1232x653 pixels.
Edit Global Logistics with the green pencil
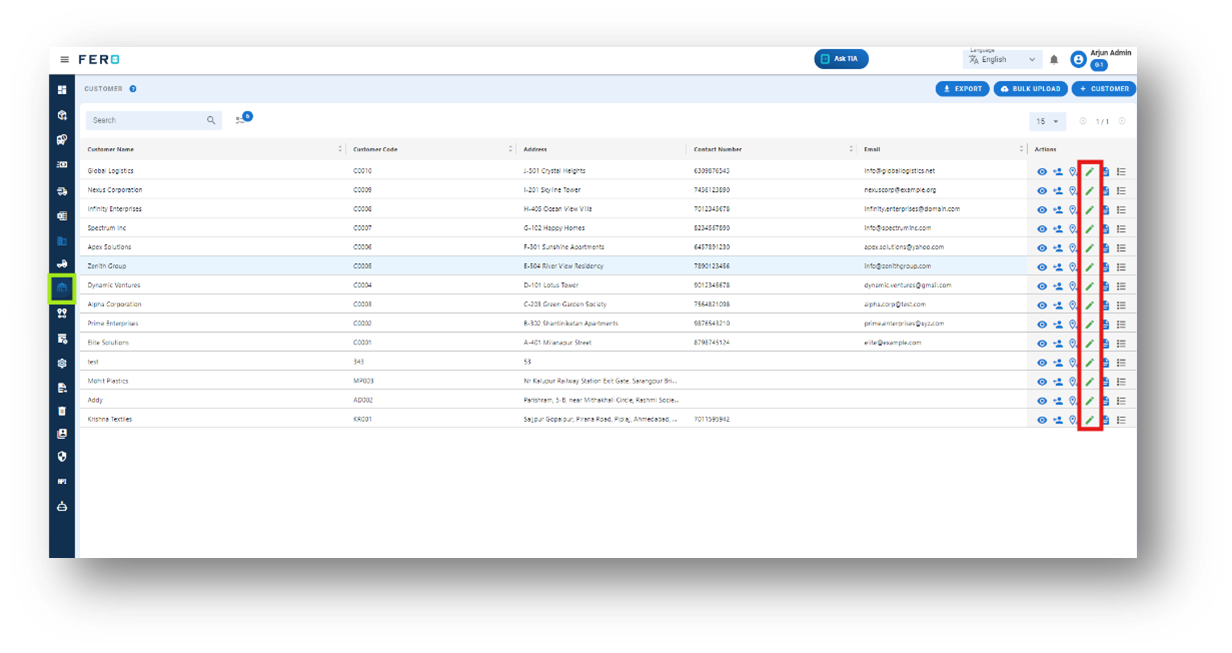click(x=1090, y=172)
